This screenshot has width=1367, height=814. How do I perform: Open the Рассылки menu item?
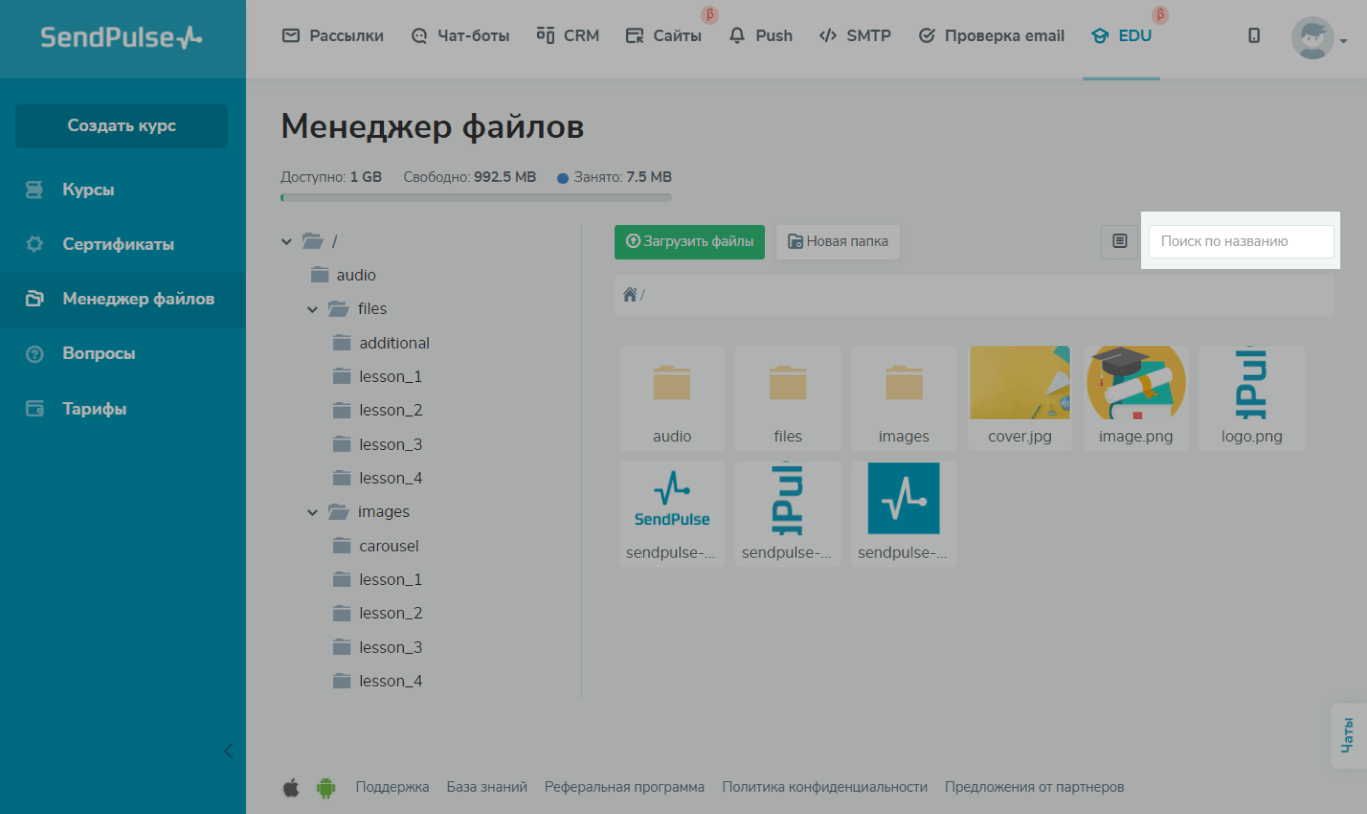pos(333,36)
